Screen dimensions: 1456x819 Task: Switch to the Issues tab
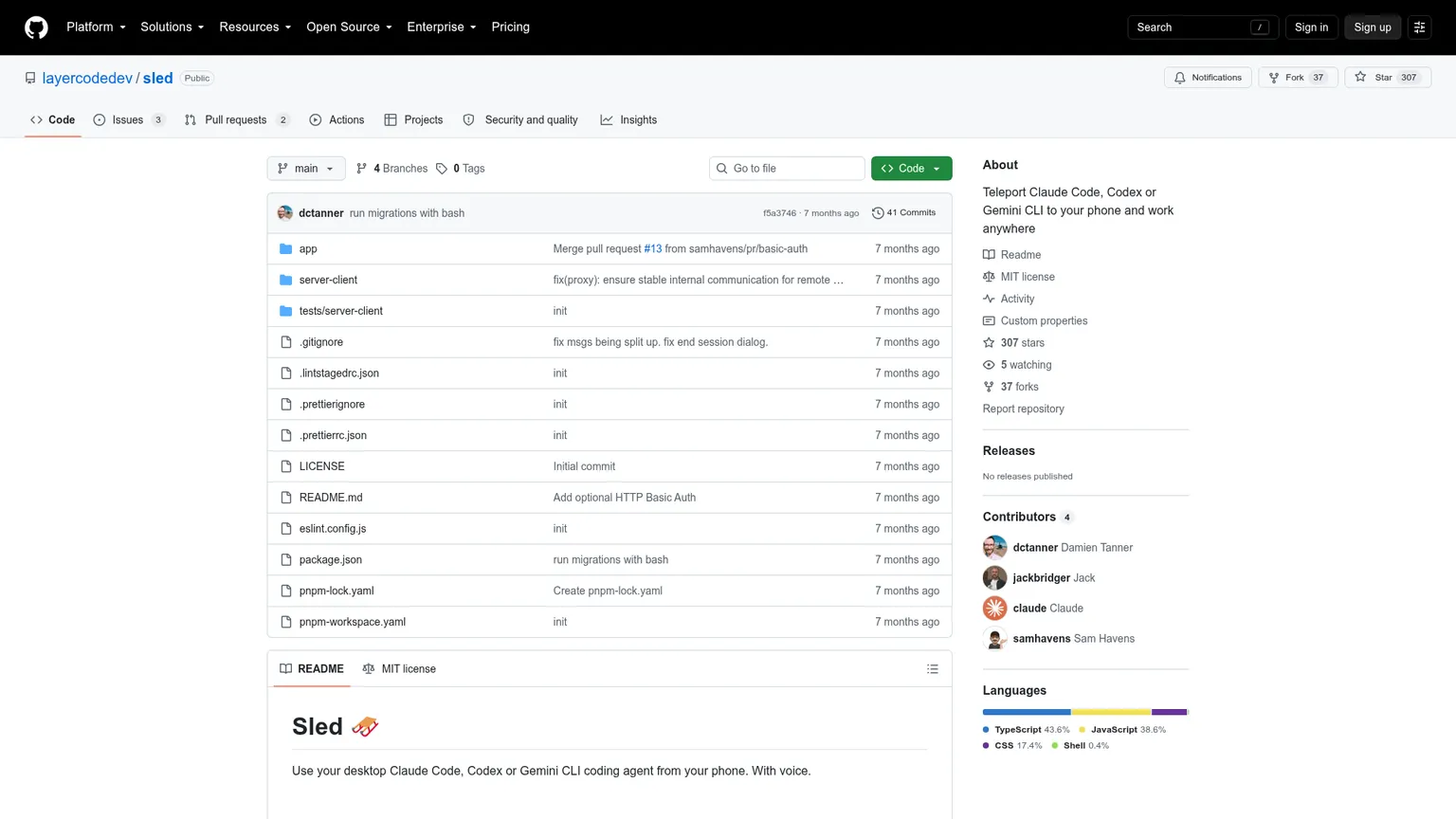(x=129, y=120)
